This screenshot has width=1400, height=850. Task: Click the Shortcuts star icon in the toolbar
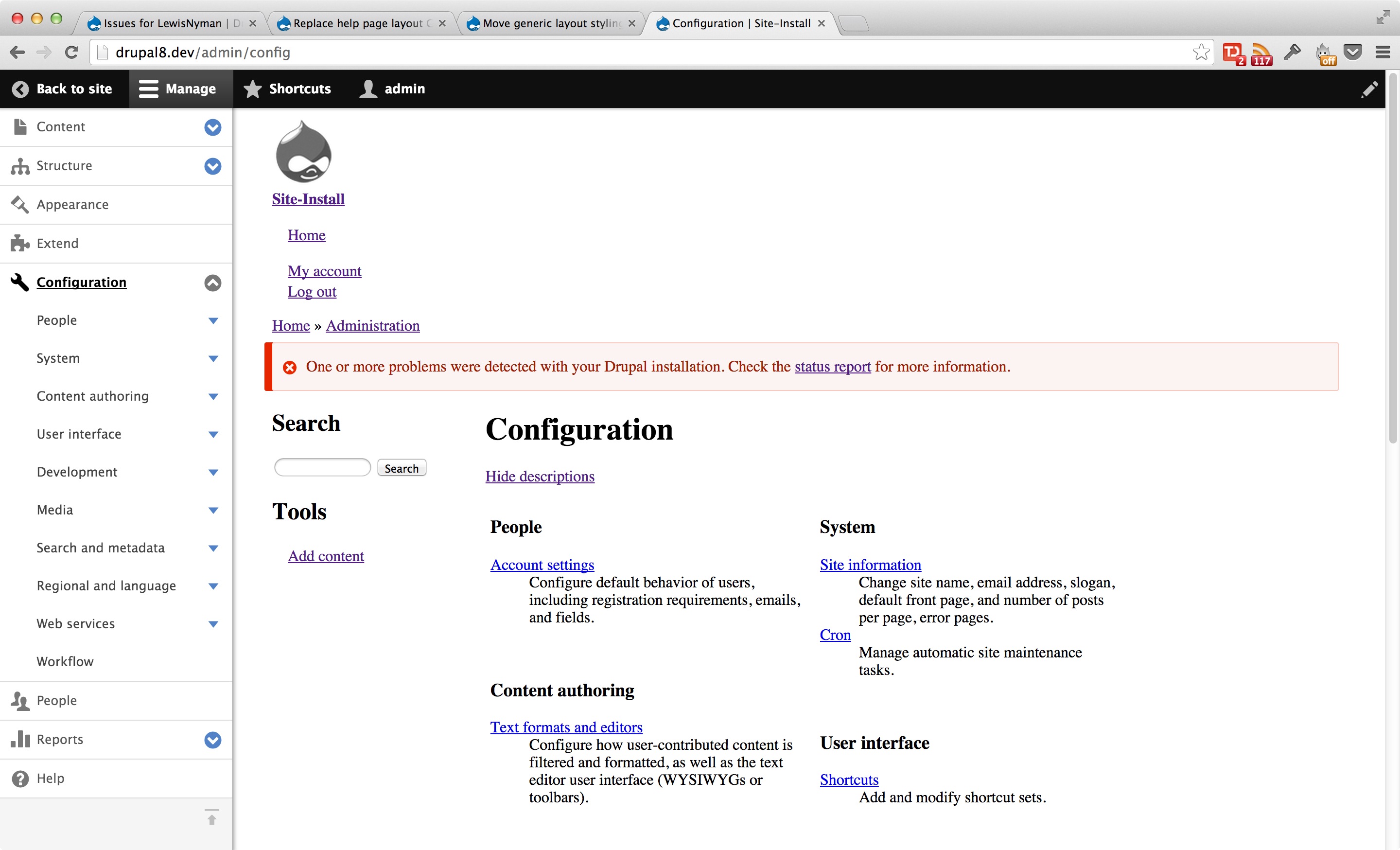click(x=252, y=89)
